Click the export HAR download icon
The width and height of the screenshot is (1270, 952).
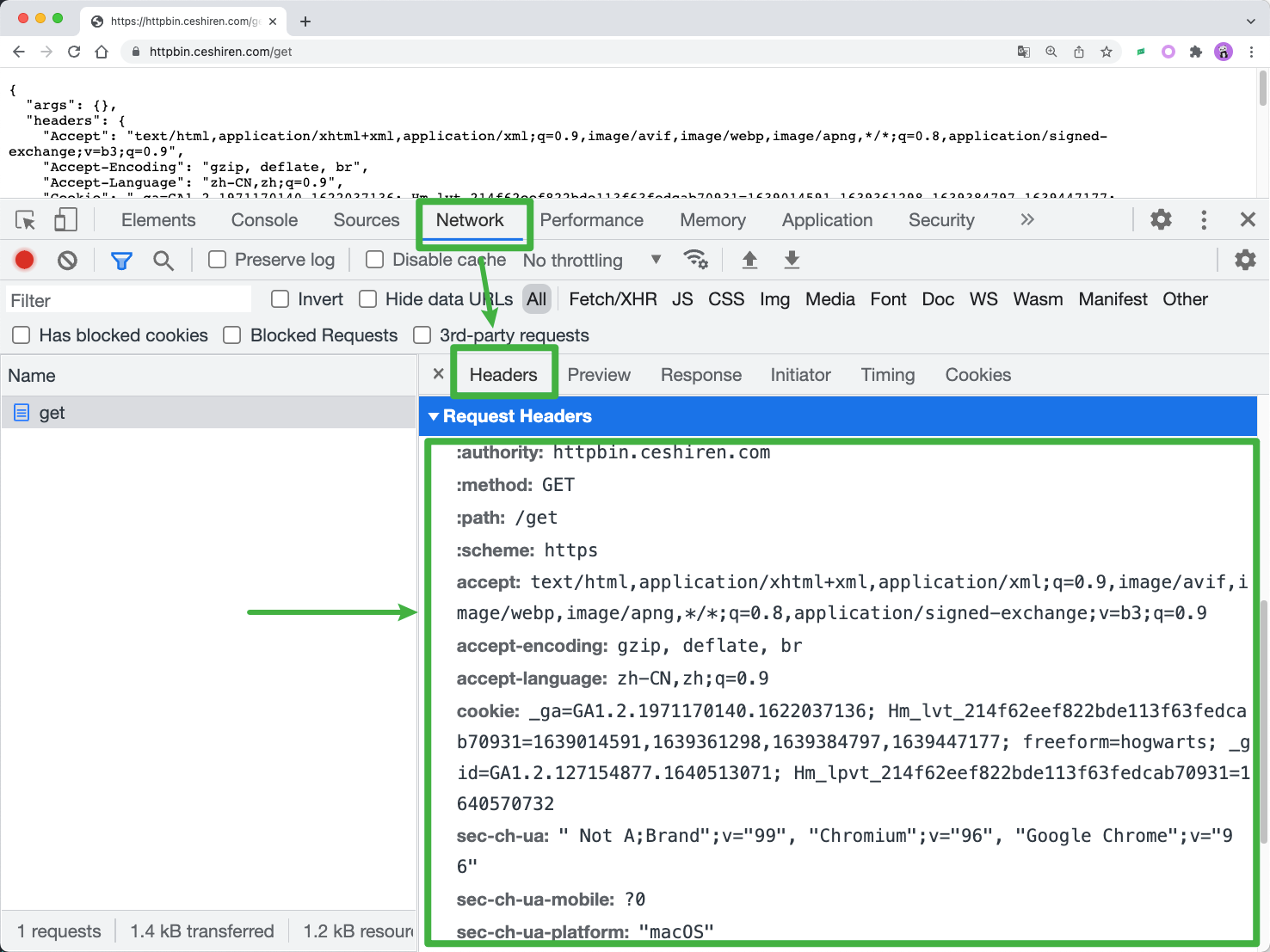pyautogui.click(x=792, y=260)
